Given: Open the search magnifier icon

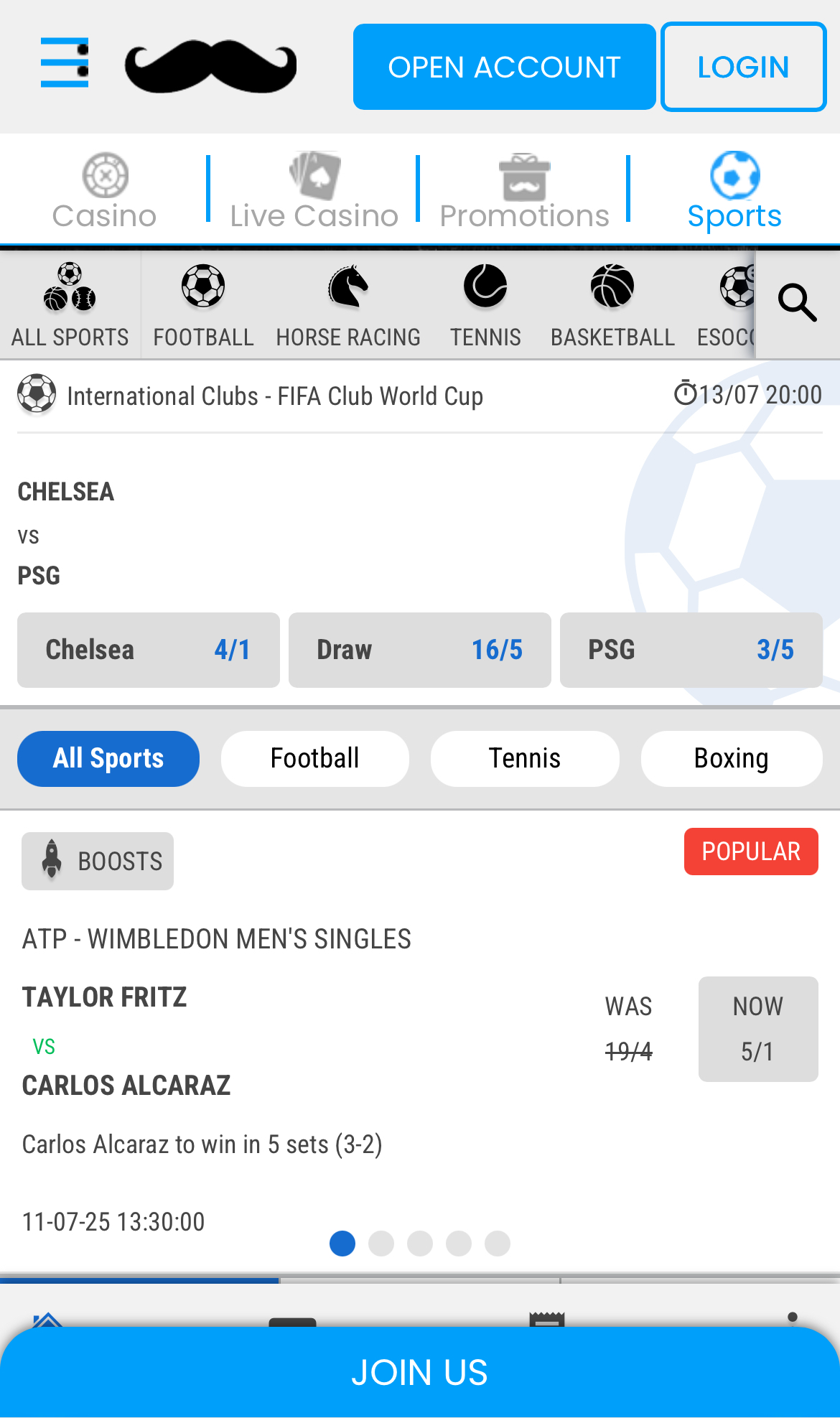Looking at the screenshot, I should tap(797, 303).
